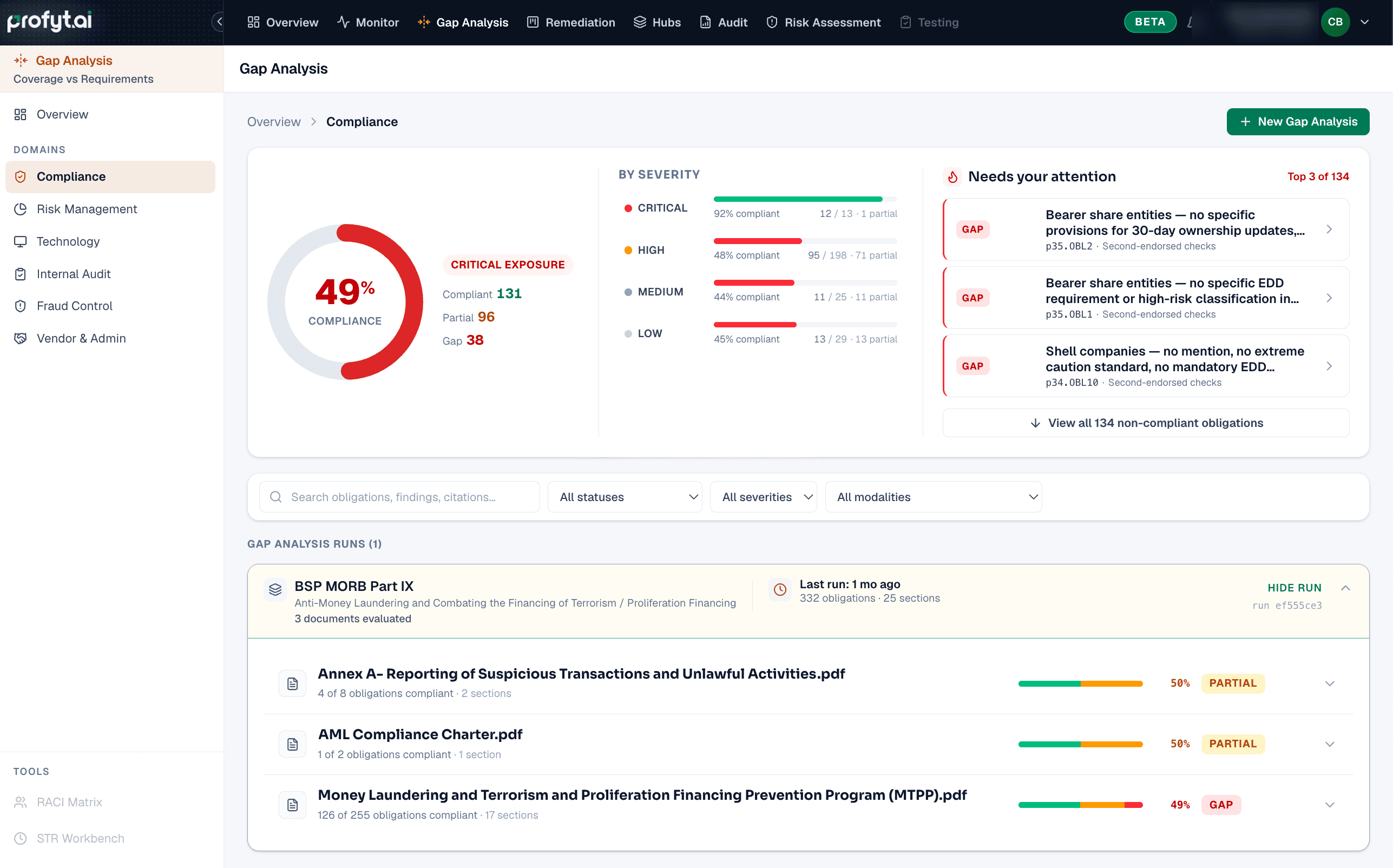1393x868 pixels.
Task: Click the Vendor & Admin handshake icon
Action: [x=21, y=338]
